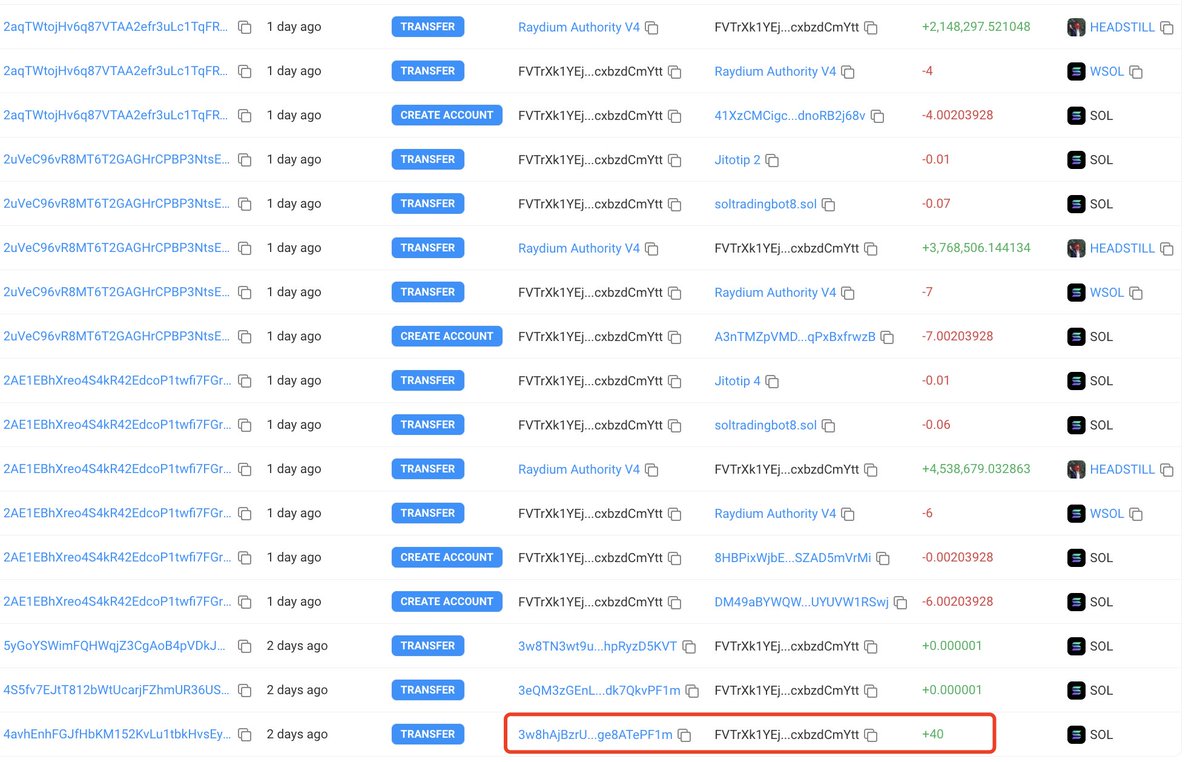Viewport: 1200px width, 762px height.
Task: Open WSOL token link in -6 row
Action: [1107, 513]
